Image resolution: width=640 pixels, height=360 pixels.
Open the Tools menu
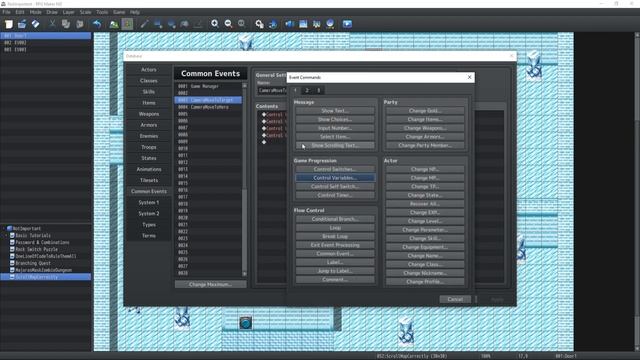click(102, 12)
